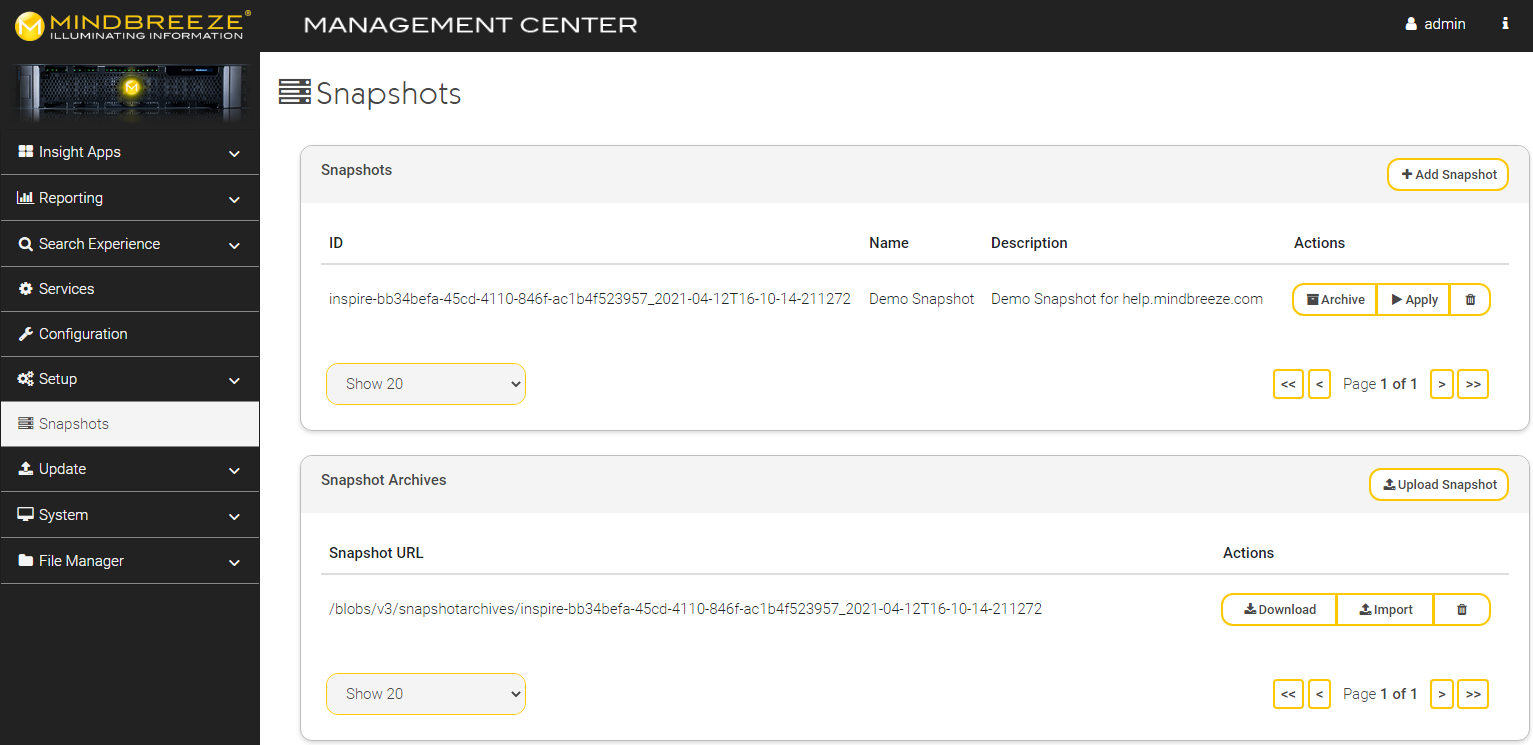Expand Update menu chevron
Viewport: 1533px width, 745px height.
tap(234, 470)
